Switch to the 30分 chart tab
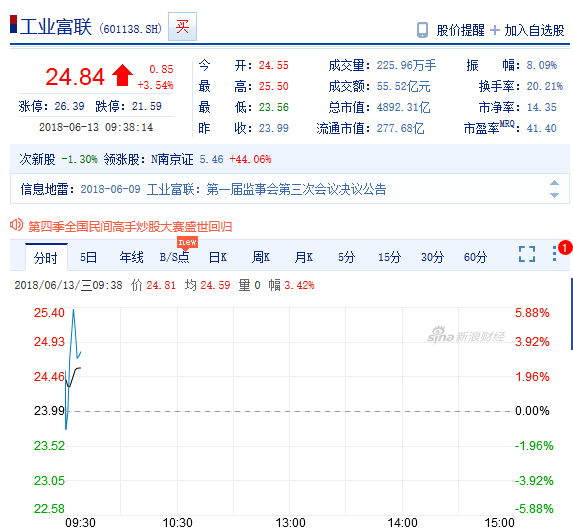 coord(432,257)
